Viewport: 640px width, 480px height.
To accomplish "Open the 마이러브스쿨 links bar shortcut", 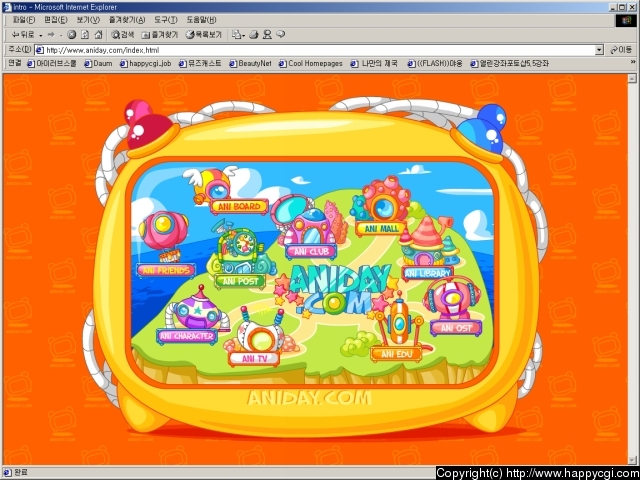I will click(52, 64).
